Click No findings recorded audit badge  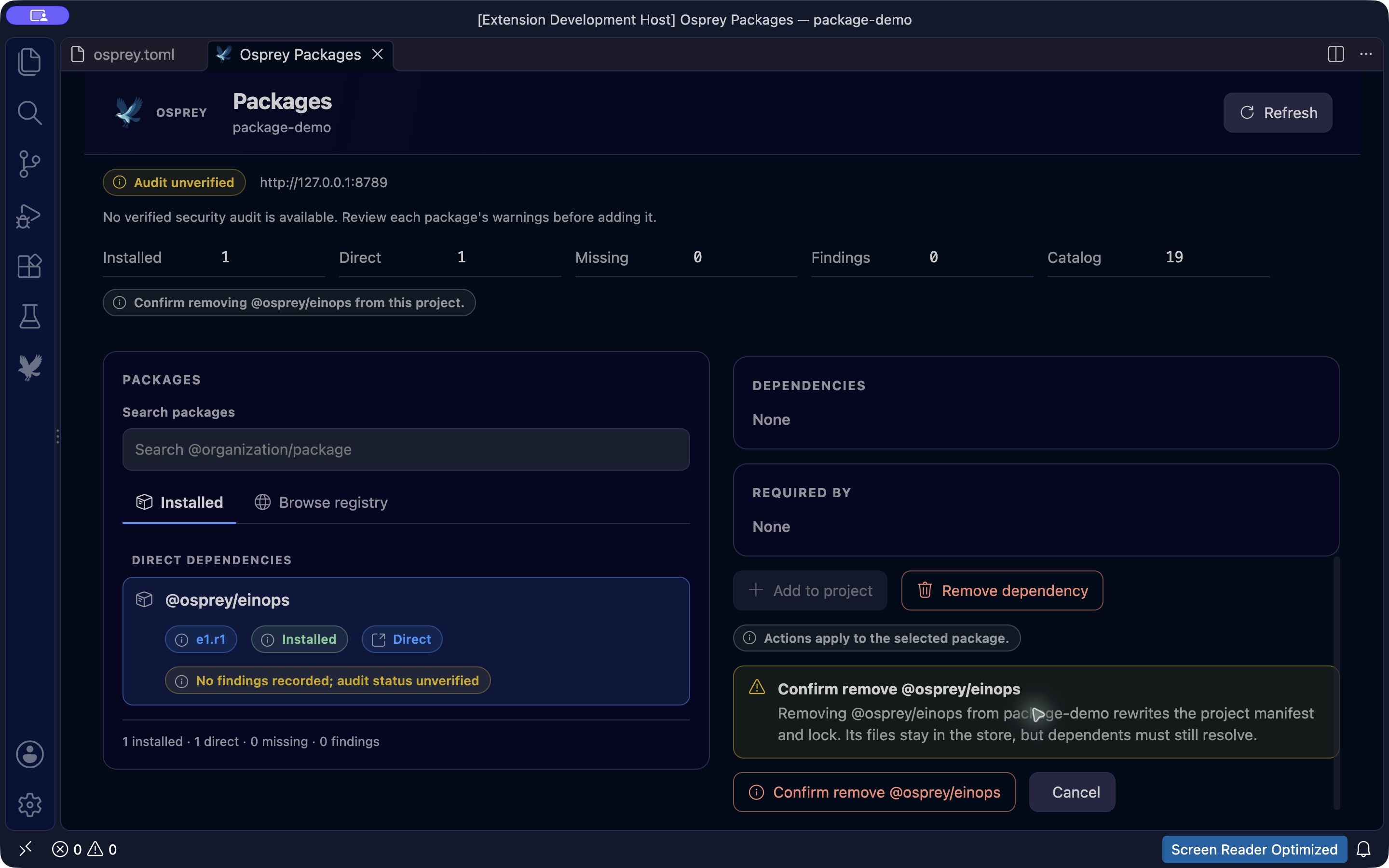click(x=328, y=680)
